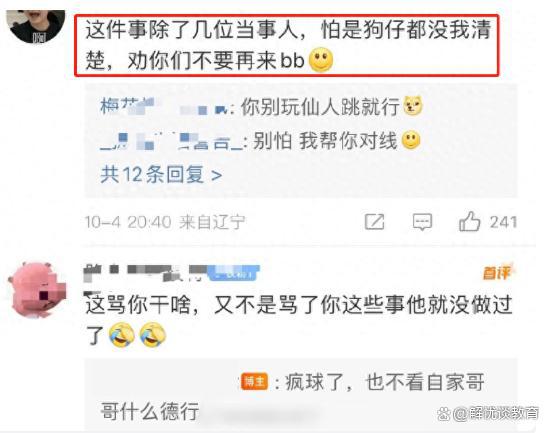
Task: Click the 首评 first-comment badge
Action: click(498, 272)
